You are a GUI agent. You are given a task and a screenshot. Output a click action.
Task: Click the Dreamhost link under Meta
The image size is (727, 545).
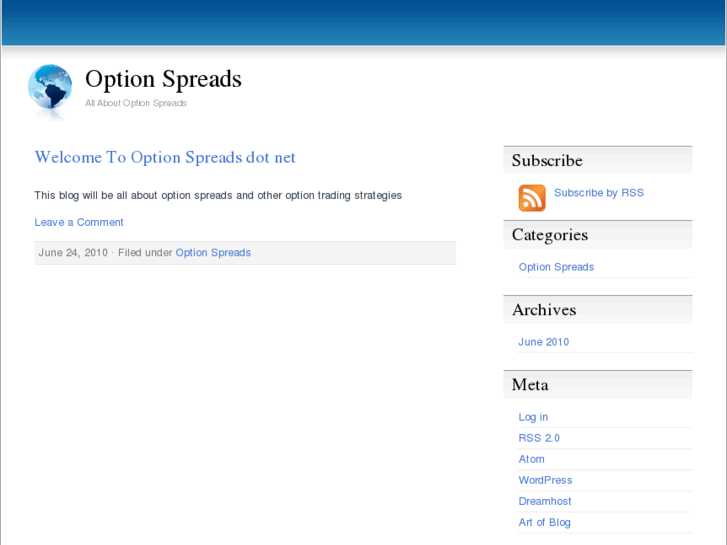click(545, 501)
